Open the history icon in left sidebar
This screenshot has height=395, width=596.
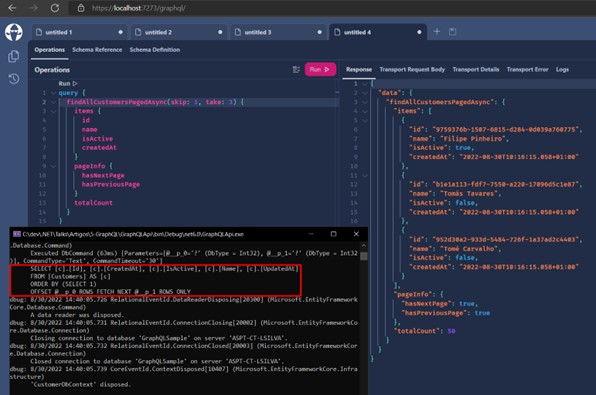coord(14,79)
